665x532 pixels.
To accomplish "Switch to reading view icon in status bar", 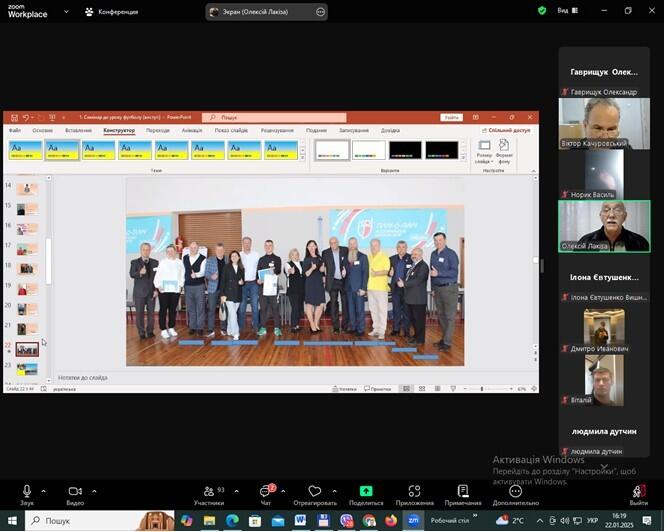I will tap(437, 389).
